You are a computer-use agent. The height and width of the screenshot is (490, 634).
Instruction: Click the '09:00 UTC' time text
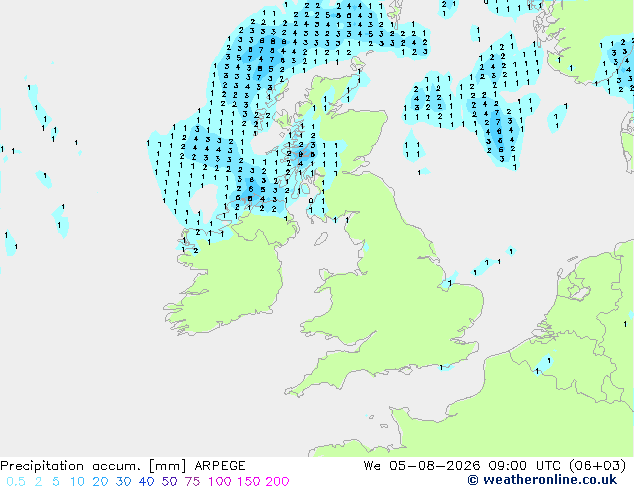pyautogui.click(x=527, y=466)
